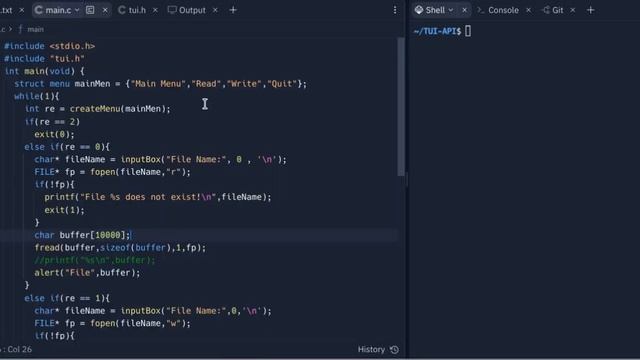Click on 'char buffer[10000];' line
Image resolution: width=640 pixels, height=360 pixels.
pos(82,235)
